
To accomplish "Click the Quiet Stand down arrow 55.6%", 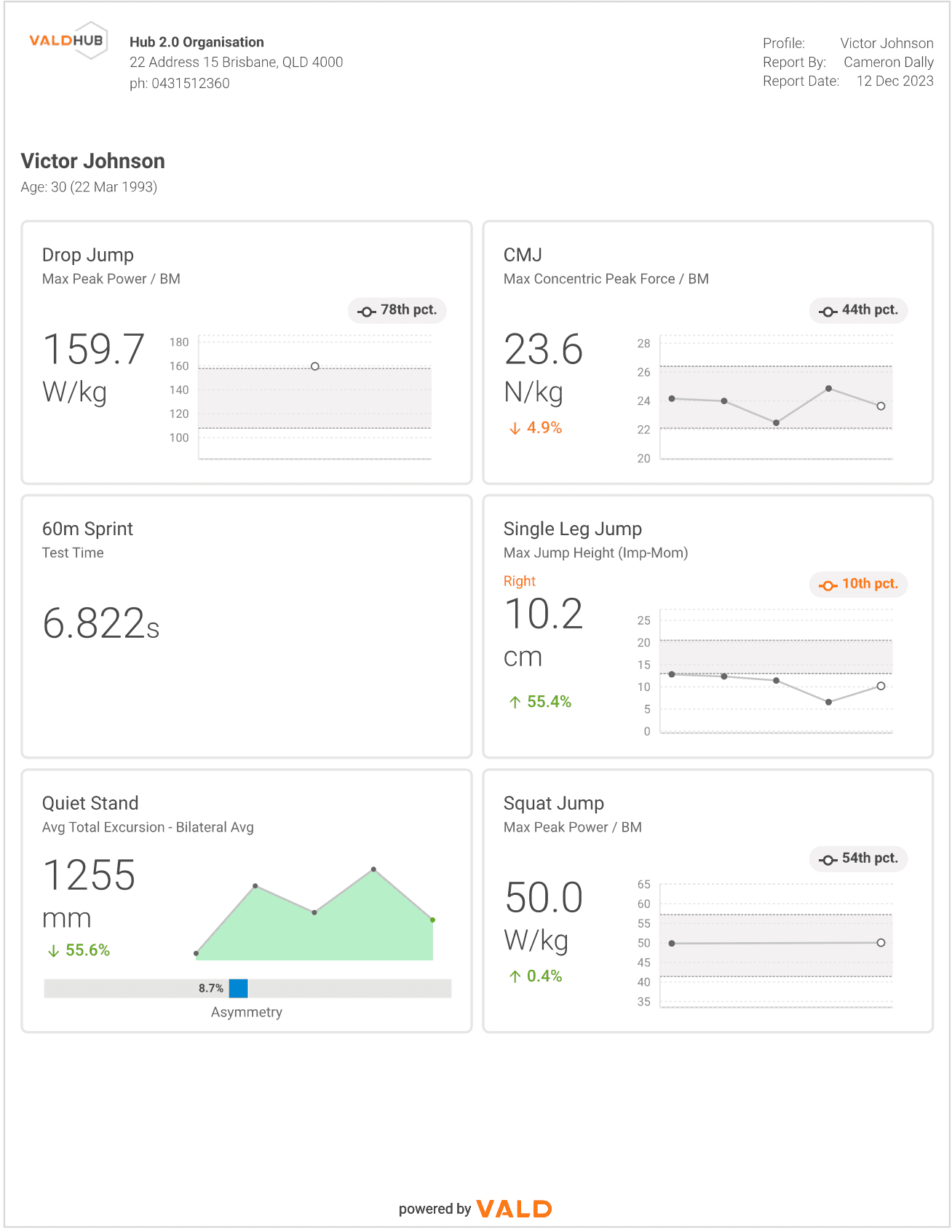I will tap(79, 950).
